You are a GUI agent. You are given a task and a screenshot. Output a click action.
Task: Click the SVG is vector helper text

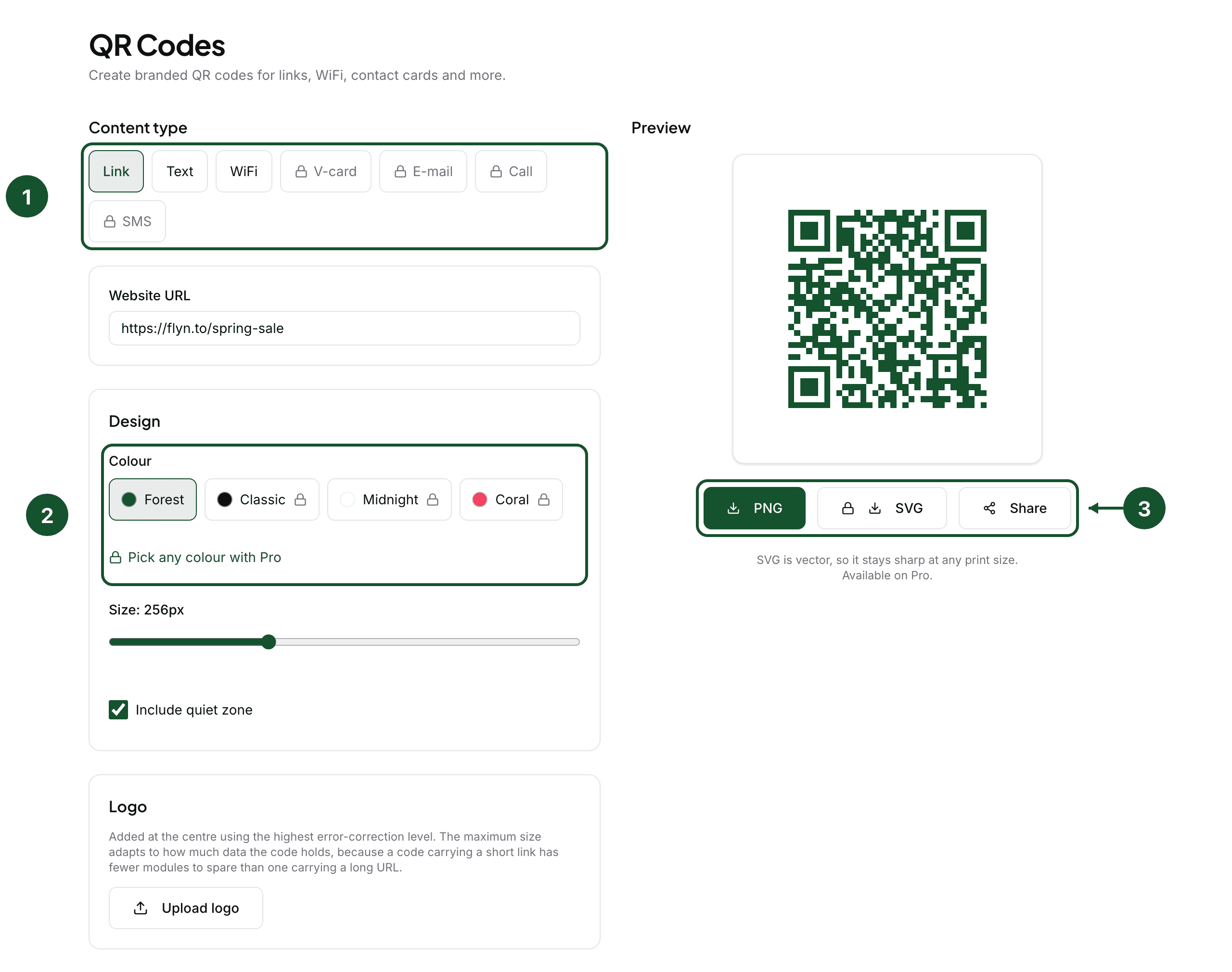(887, 567)
